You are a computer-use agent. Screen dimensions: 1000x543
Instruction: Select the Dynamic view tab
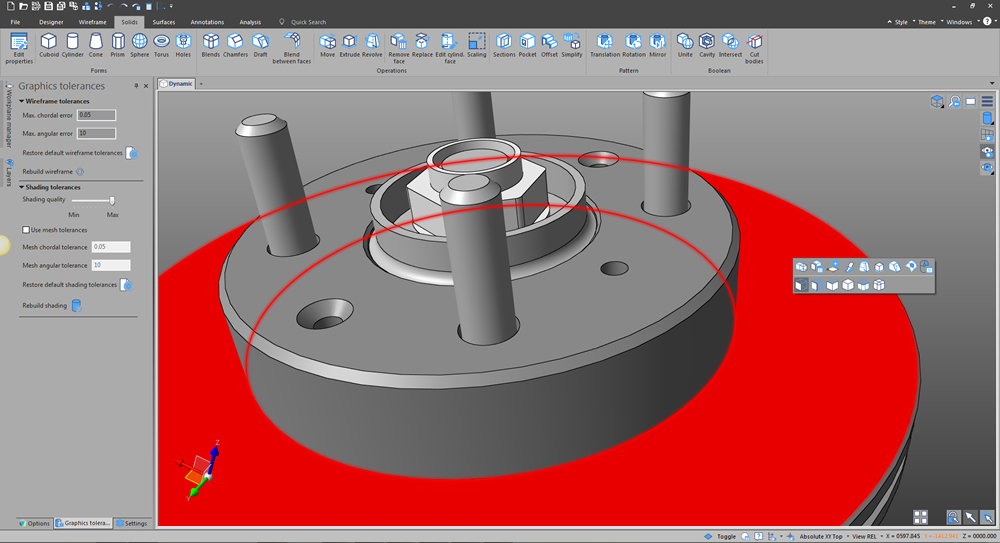(x=177, y=84)
